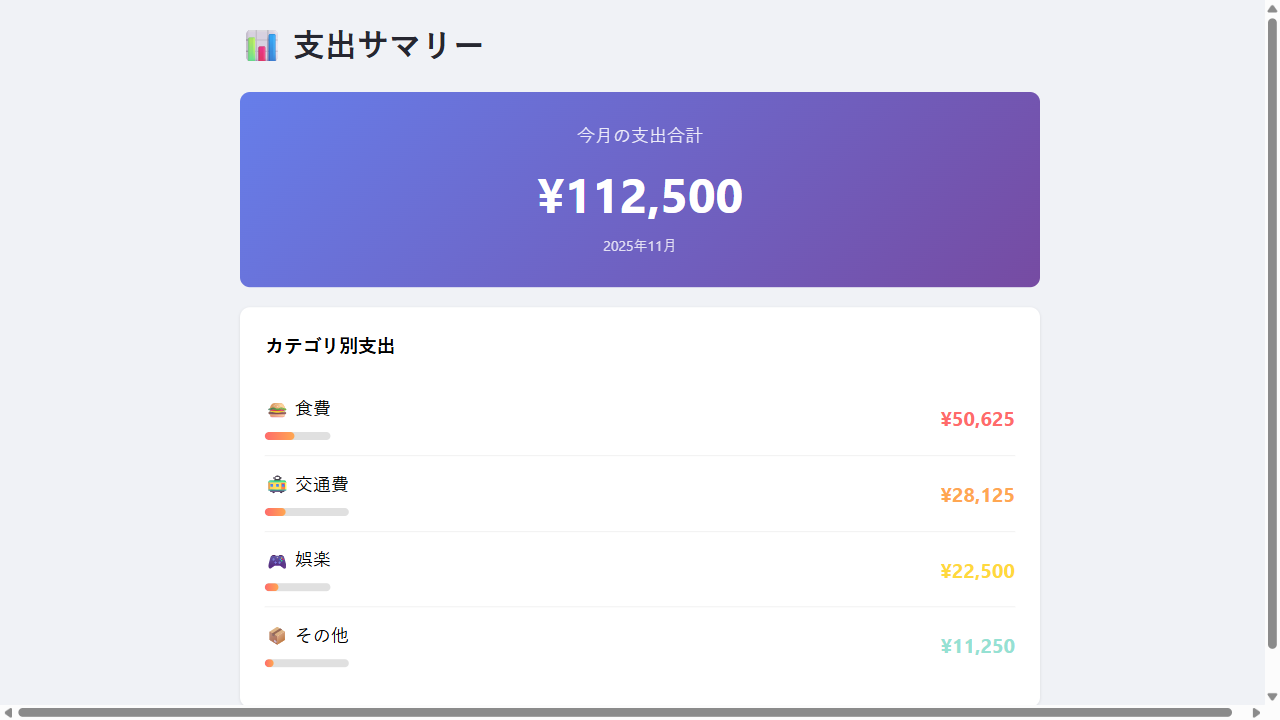Image resolution: width=1280 pixels, height=720 pixels.
Task: Select the 交通費 category label
Action: (x=321, y=484)
